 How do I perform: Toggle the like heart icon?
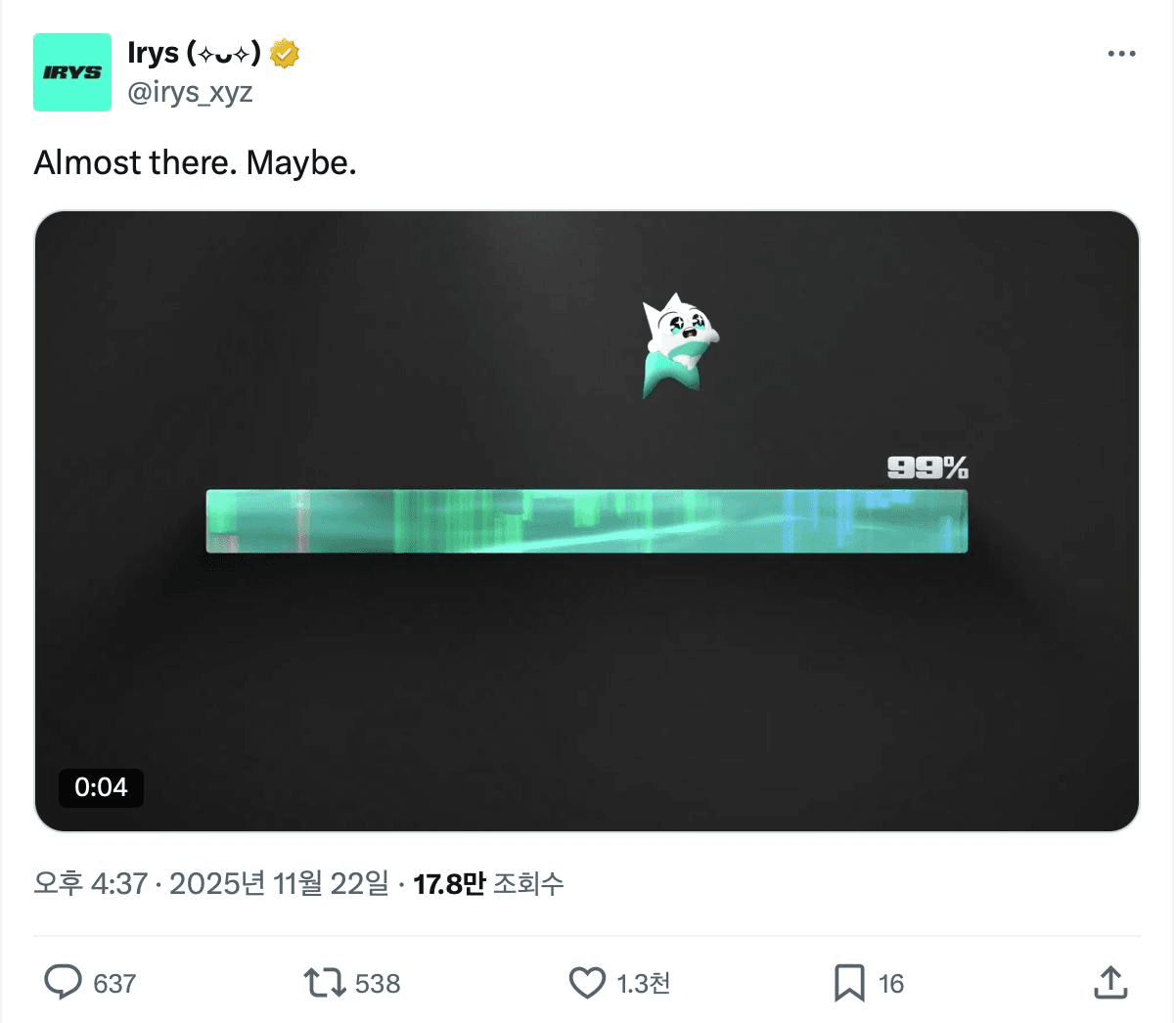tap(587, 982)
